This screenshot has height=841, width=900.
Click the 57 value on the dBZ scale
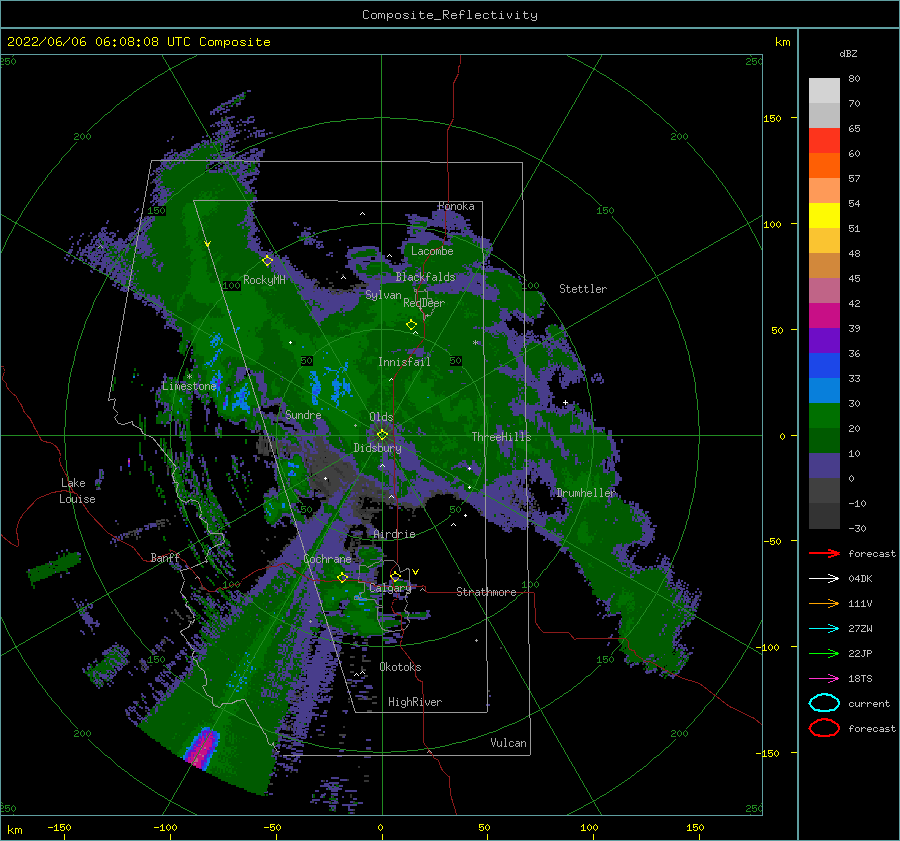pos(854,179)
